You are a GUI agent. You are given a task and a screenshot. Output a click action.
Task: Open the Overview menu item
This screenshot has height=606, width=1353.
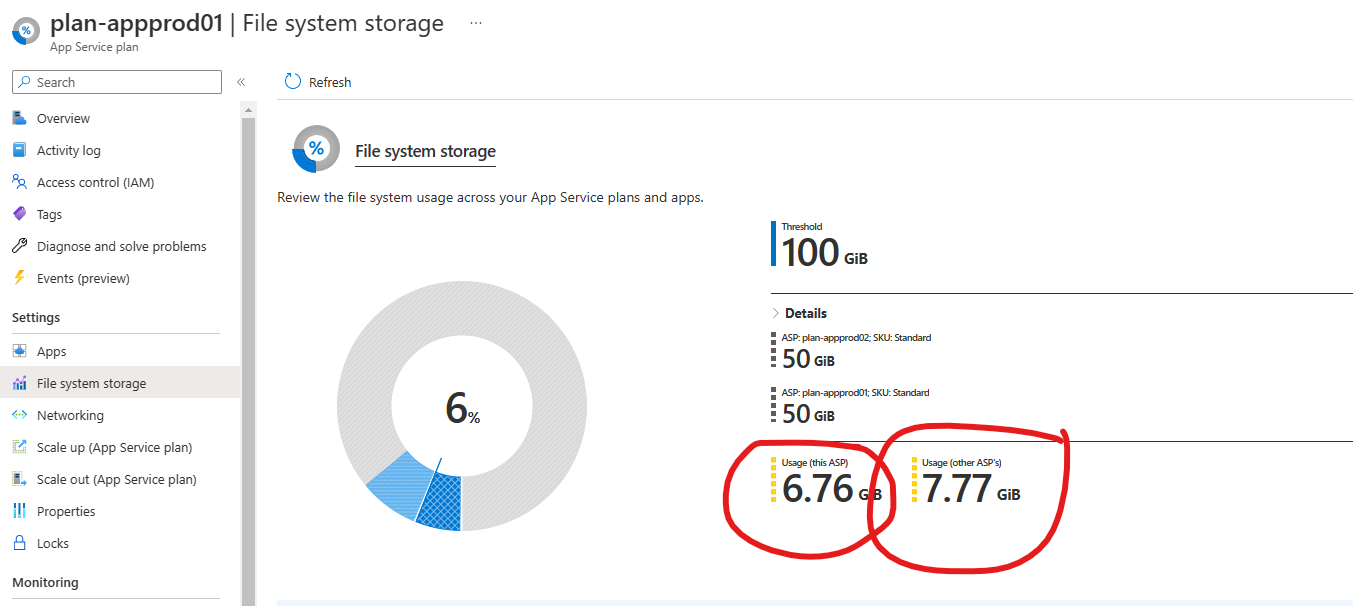pyautogui.click(x=63, y=118)
